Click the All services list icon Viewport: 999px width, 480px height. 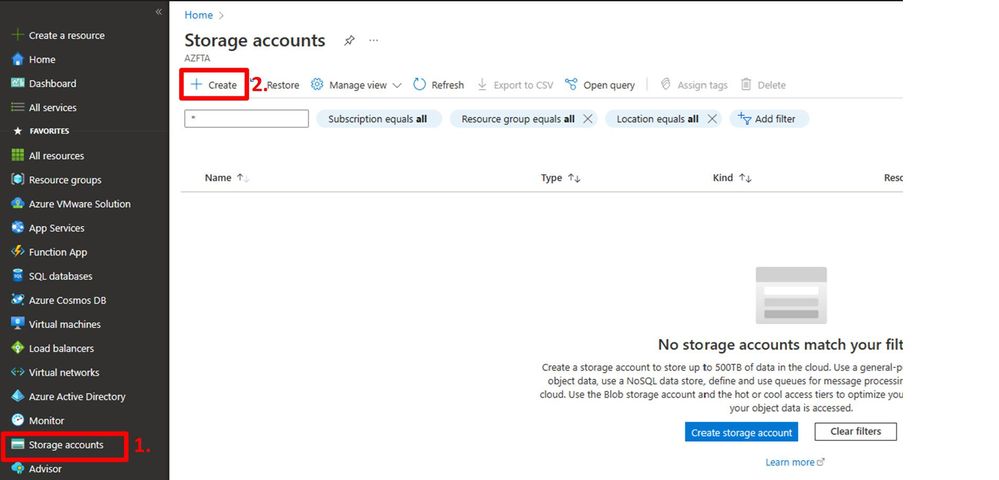(x=18, y=108)
